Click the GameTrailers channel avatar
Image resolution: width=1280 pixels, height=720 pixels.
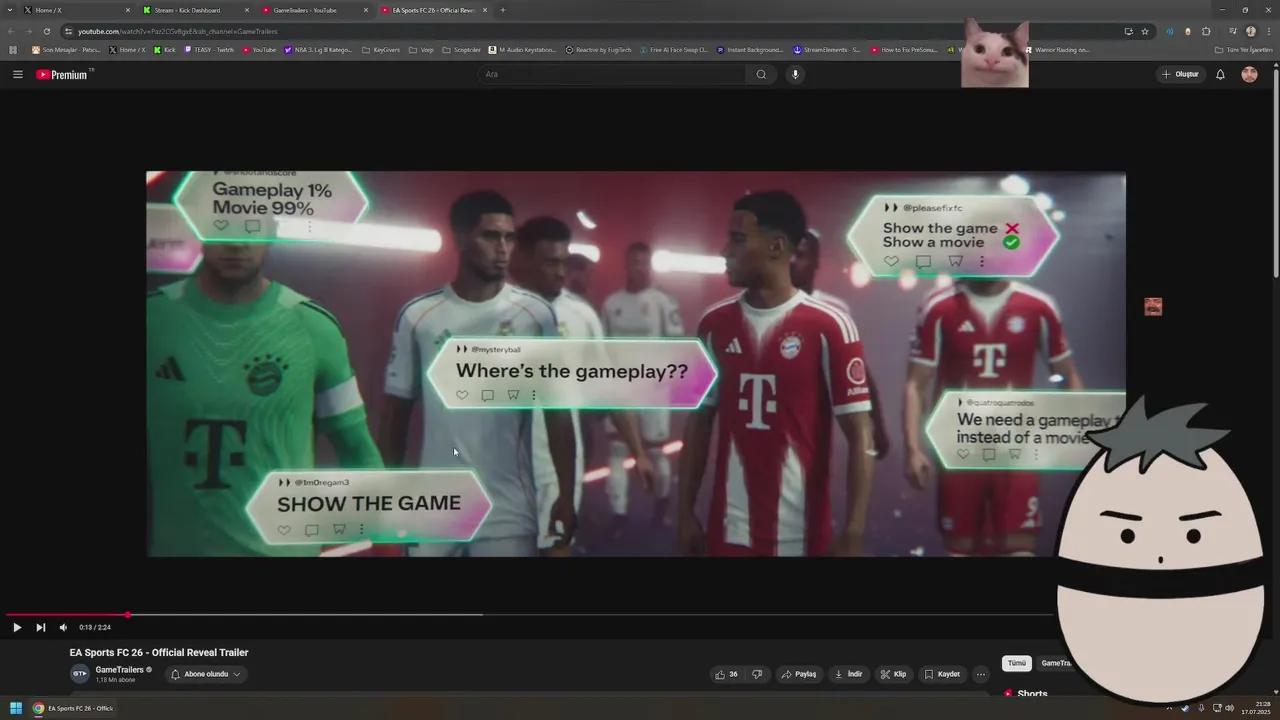[x=79, y=674]
